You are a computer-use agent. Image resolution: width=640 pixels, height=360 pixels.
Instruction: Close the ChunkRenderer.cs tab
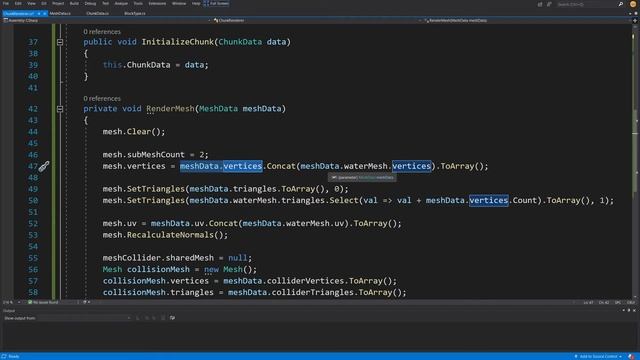point(44,13)
